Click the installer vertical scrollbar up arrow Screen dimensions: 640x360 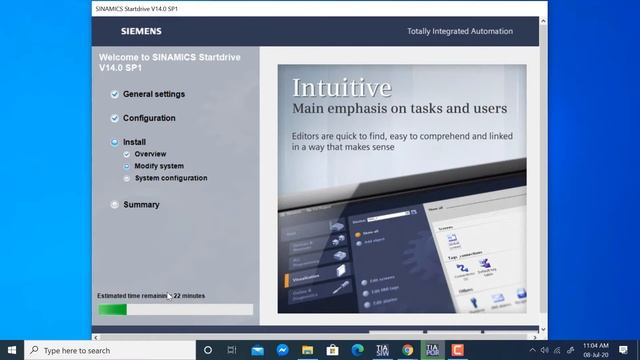tap(543, 21)
